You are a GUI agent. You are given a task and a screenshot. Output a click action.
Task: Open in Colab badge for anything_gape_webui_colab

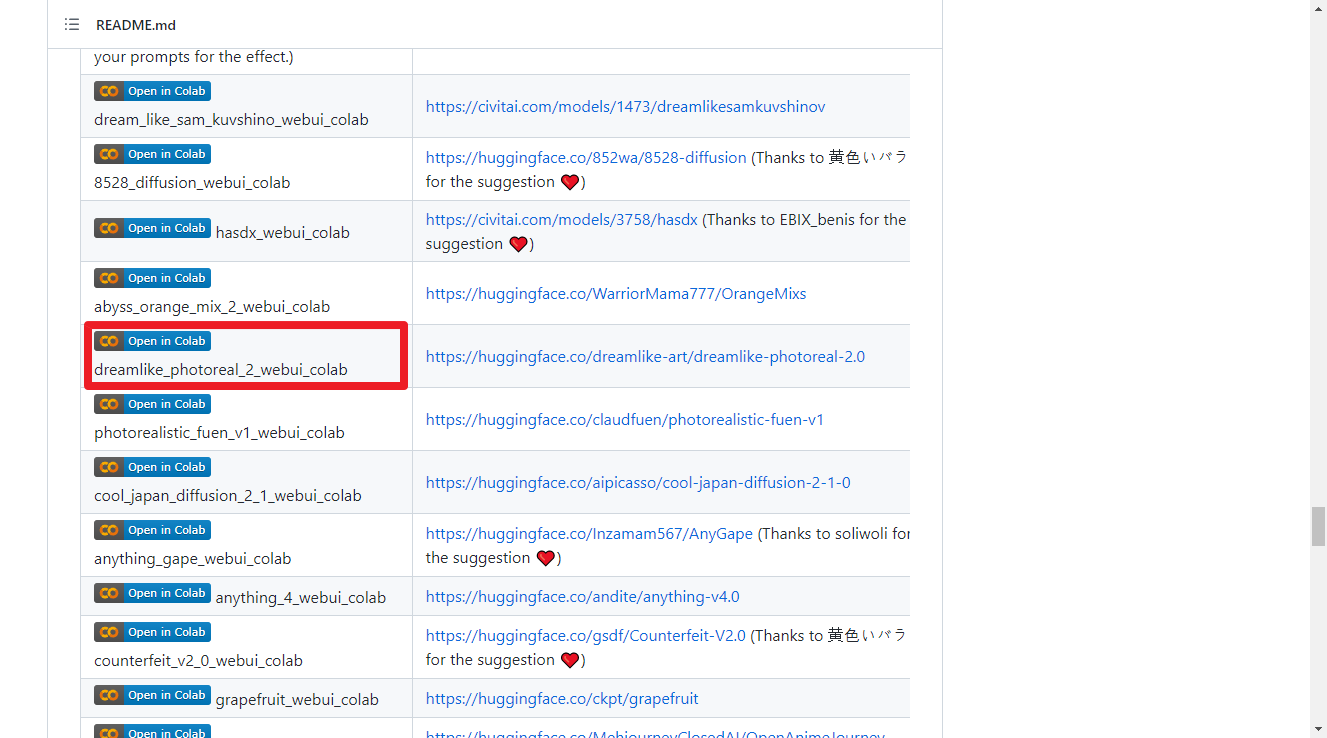(x=152, y=530)
